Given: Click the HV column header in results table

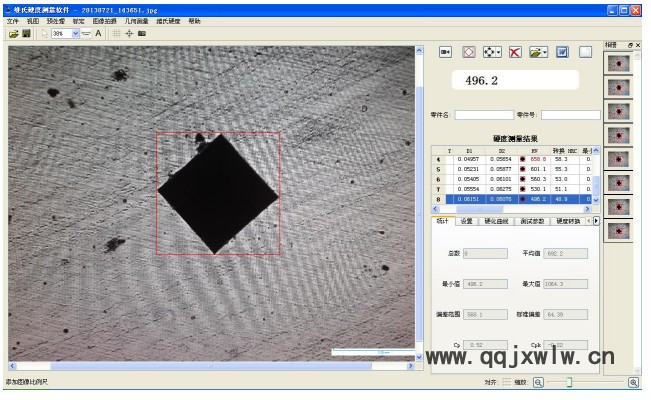Looking at the screenshot, I should 534,150.
